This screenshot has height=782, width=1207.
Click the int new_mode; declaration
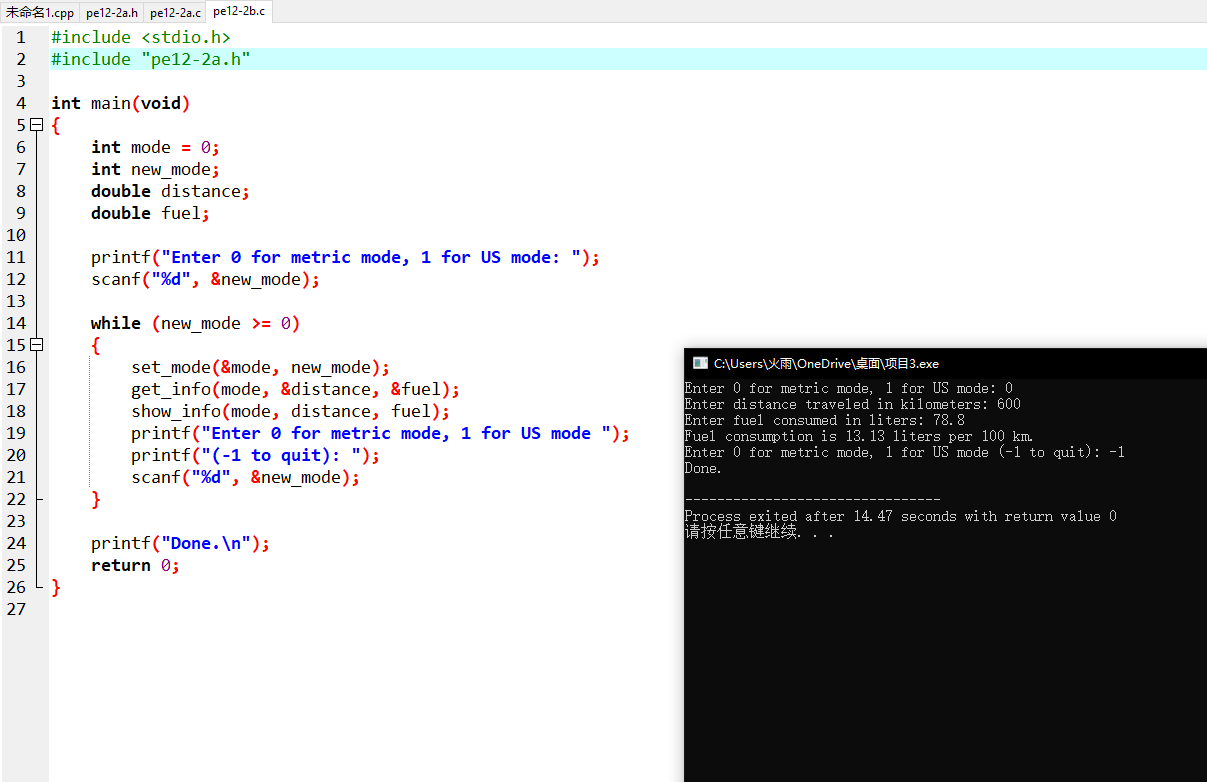point(155,169)
